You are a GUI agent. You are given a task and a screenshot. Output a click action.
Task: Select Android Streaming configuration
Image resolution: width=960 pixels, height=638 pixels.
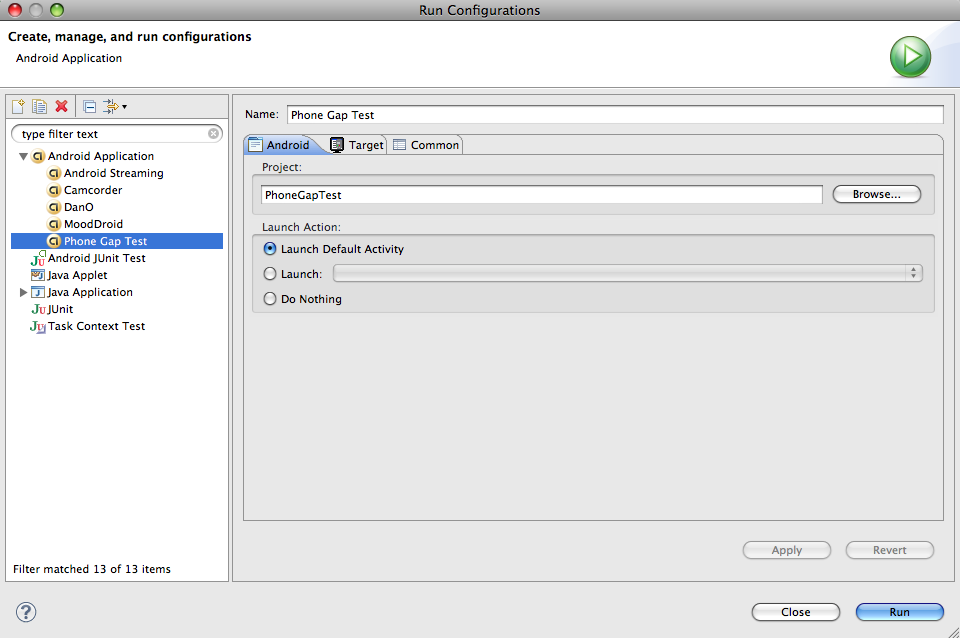point(113,173)
